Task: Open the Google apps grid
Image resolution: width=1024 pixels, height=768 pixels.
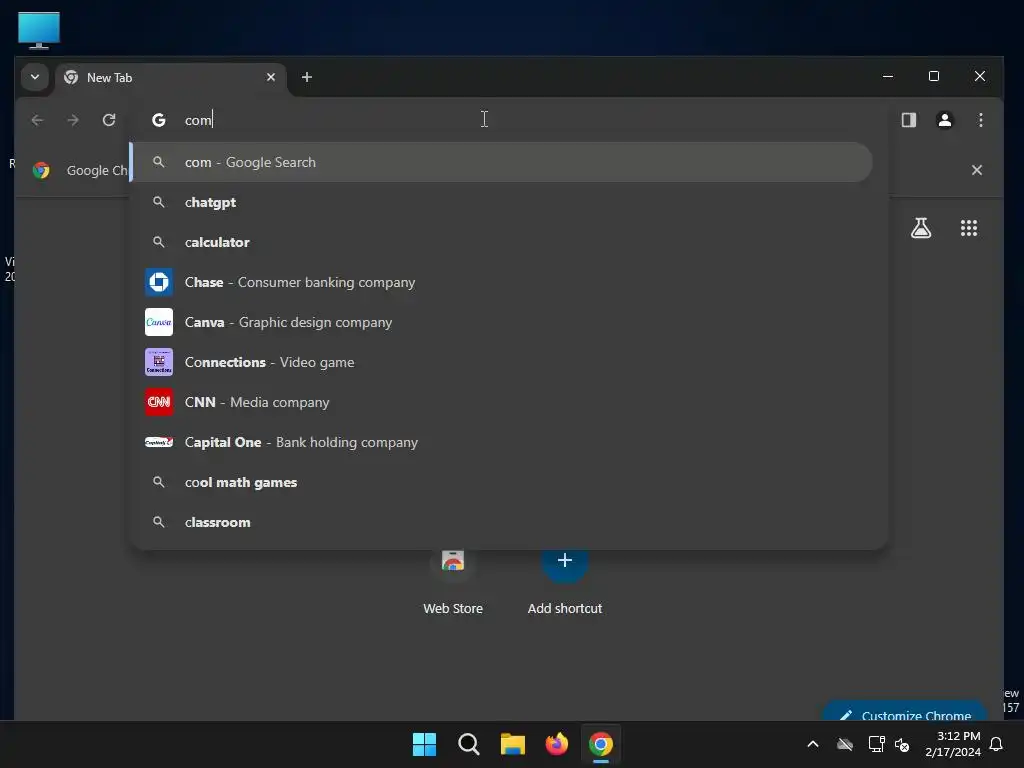Action: point(968,228)
